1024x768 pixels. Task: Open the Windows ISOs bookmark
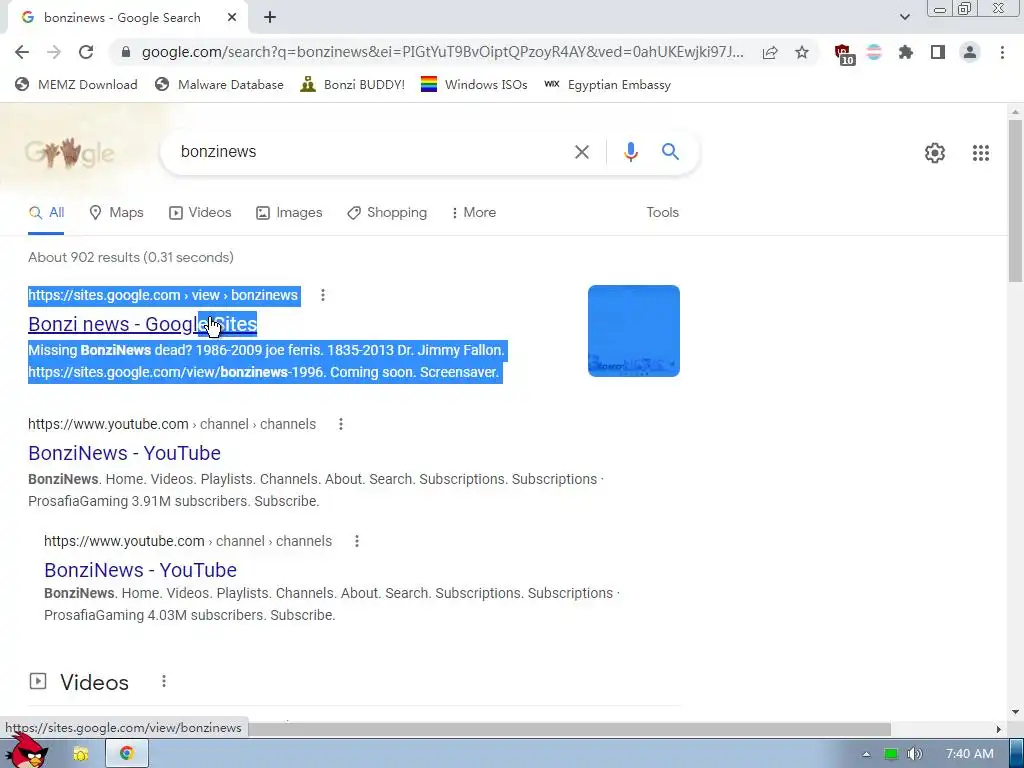click(x=474, y=84)
